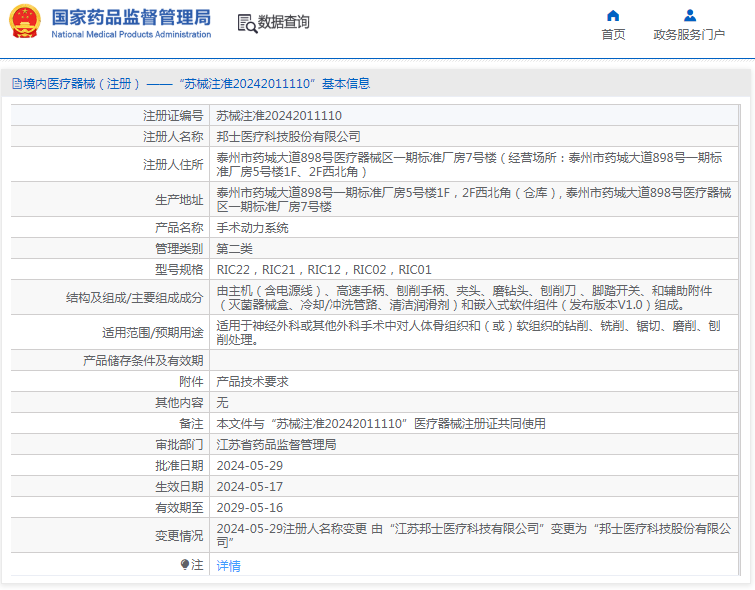Viewport: 755px width, 590px height.
Task: Click the 数据查询 text label
Action: (x=284, y=22)
